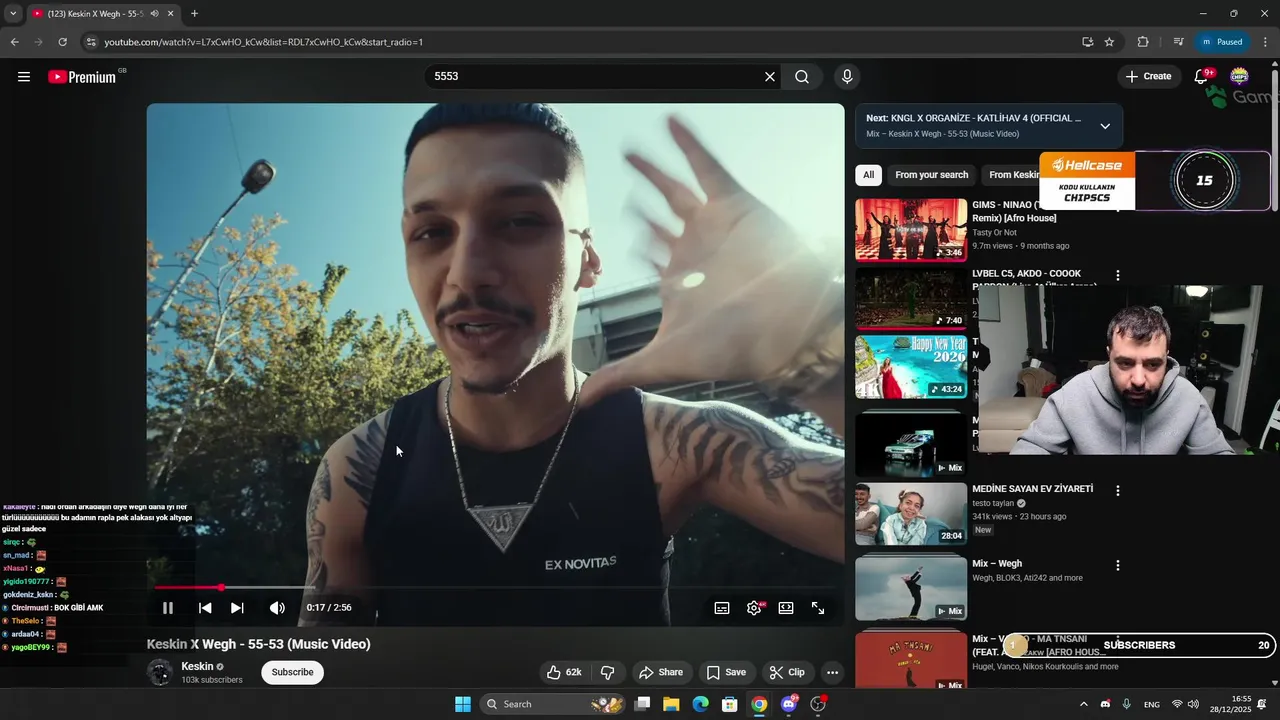
Task: Open Microsoft Edge from taskbar
Action: coord(701,704)
